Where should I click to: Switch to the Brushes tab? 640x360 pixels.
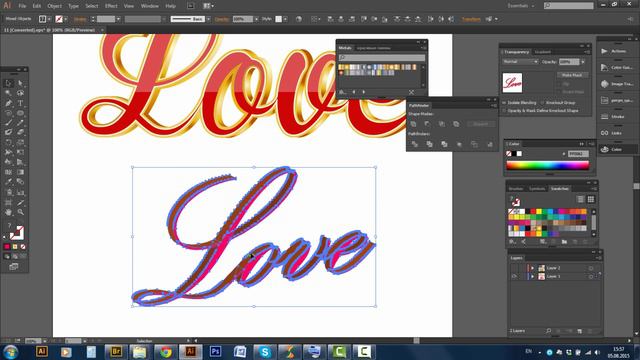[x=516, y=189]
